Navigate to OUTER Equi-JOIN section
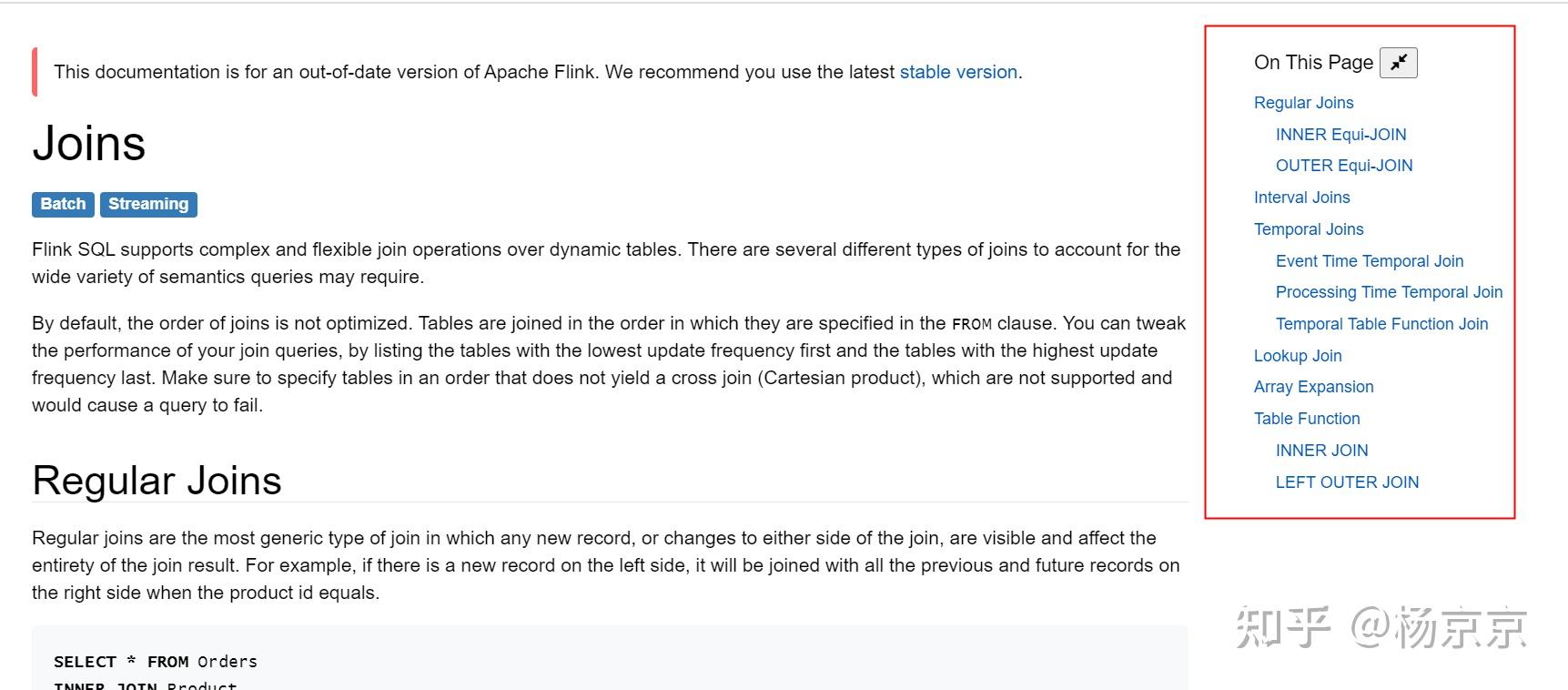The image size is (1568, 690). pyautogui.click(x=1343, y=166)
